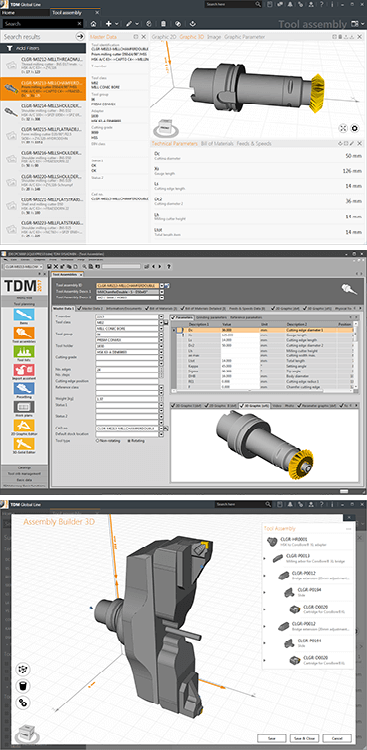Click the plus add icon
Viewport: 367px width, 750px height.
tap(108, 23)
